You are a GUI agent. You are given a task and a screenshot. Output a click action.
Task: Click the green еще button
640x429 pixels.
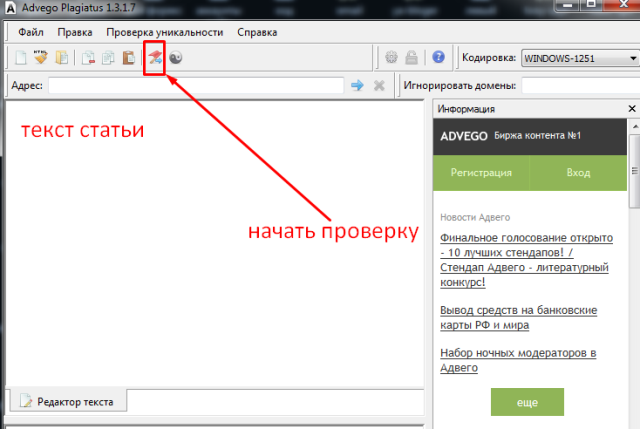527,402
